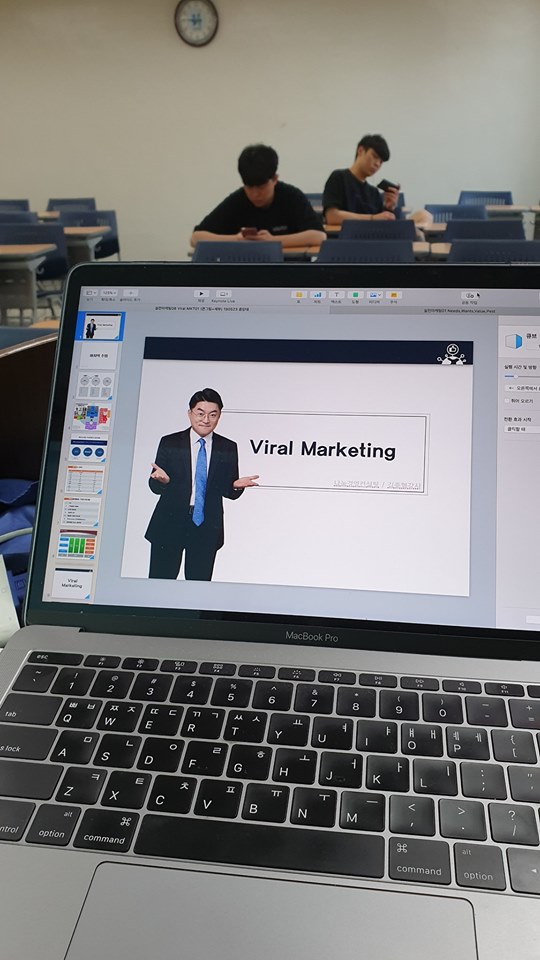The image size is (540, 960).
Task: Open Keynote Live from the toolbar
Action: tap(223, 294)
